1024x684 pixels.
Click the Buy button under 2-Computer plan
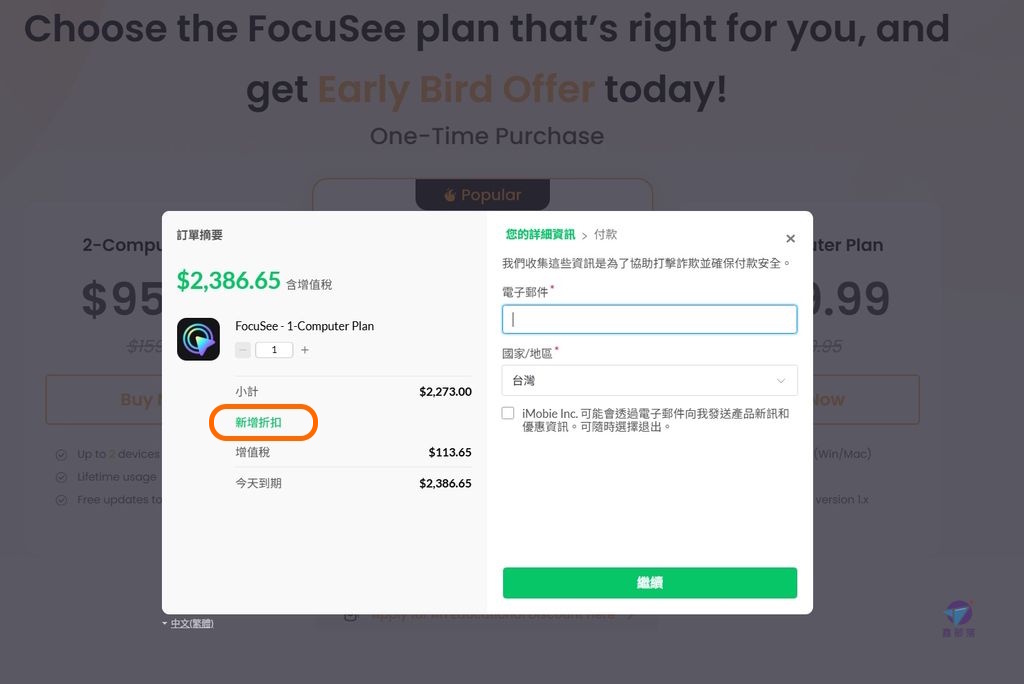click(104, 399)
